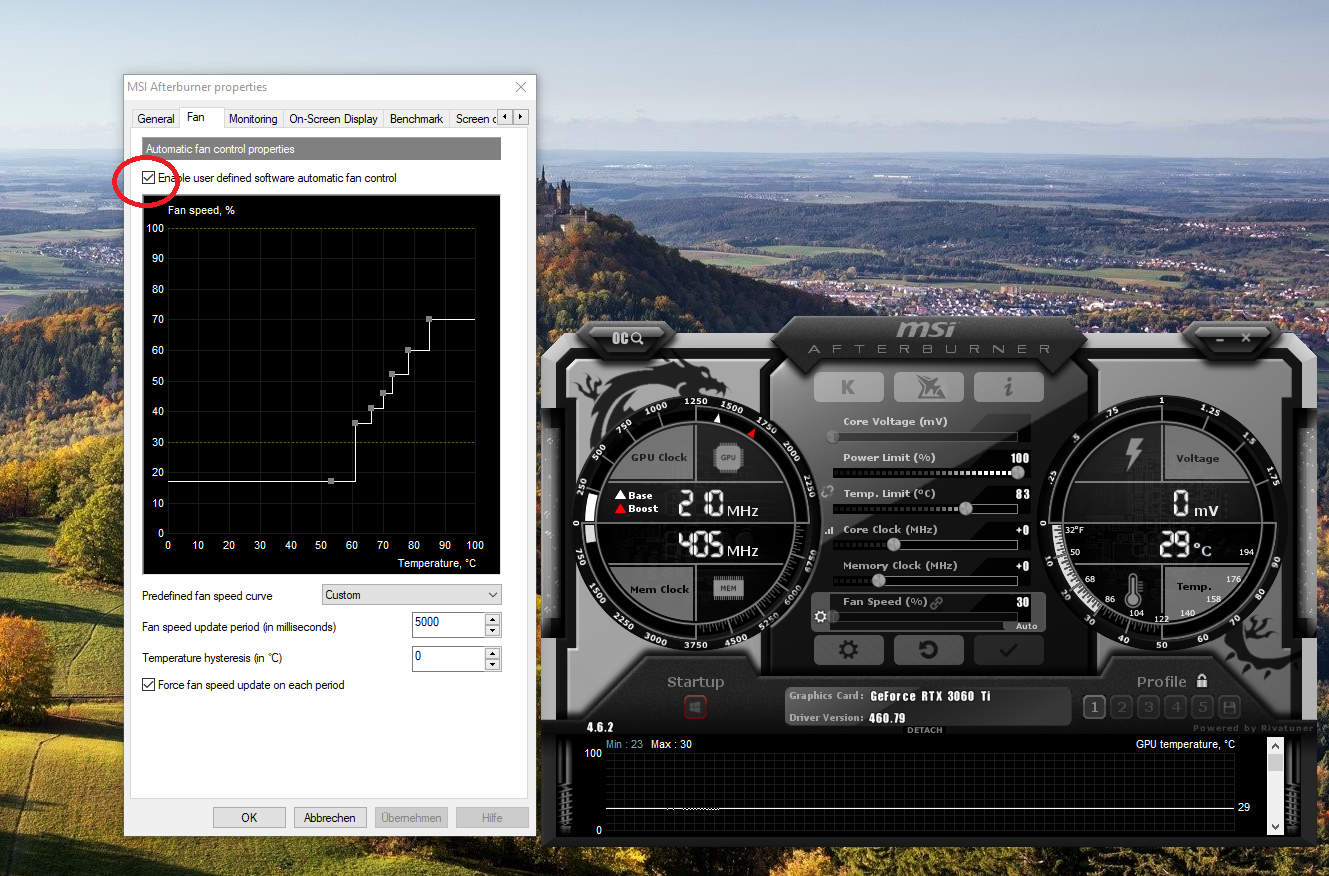This screenshot has height=876, width=1329.
Task: Select profile slot 2
Action: (x=1122, y=708)
